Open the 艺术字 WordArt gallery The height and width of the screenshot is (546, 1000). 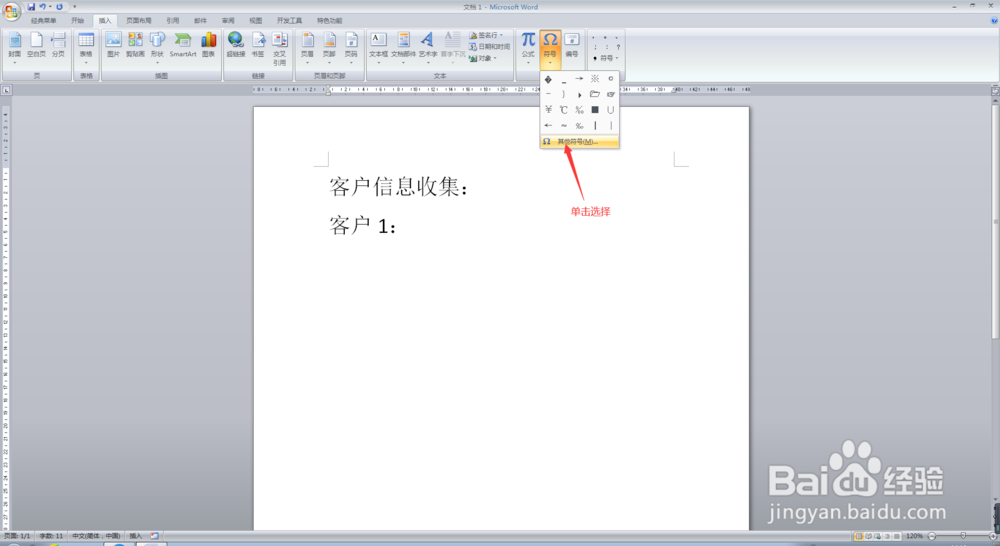[427, 47]
